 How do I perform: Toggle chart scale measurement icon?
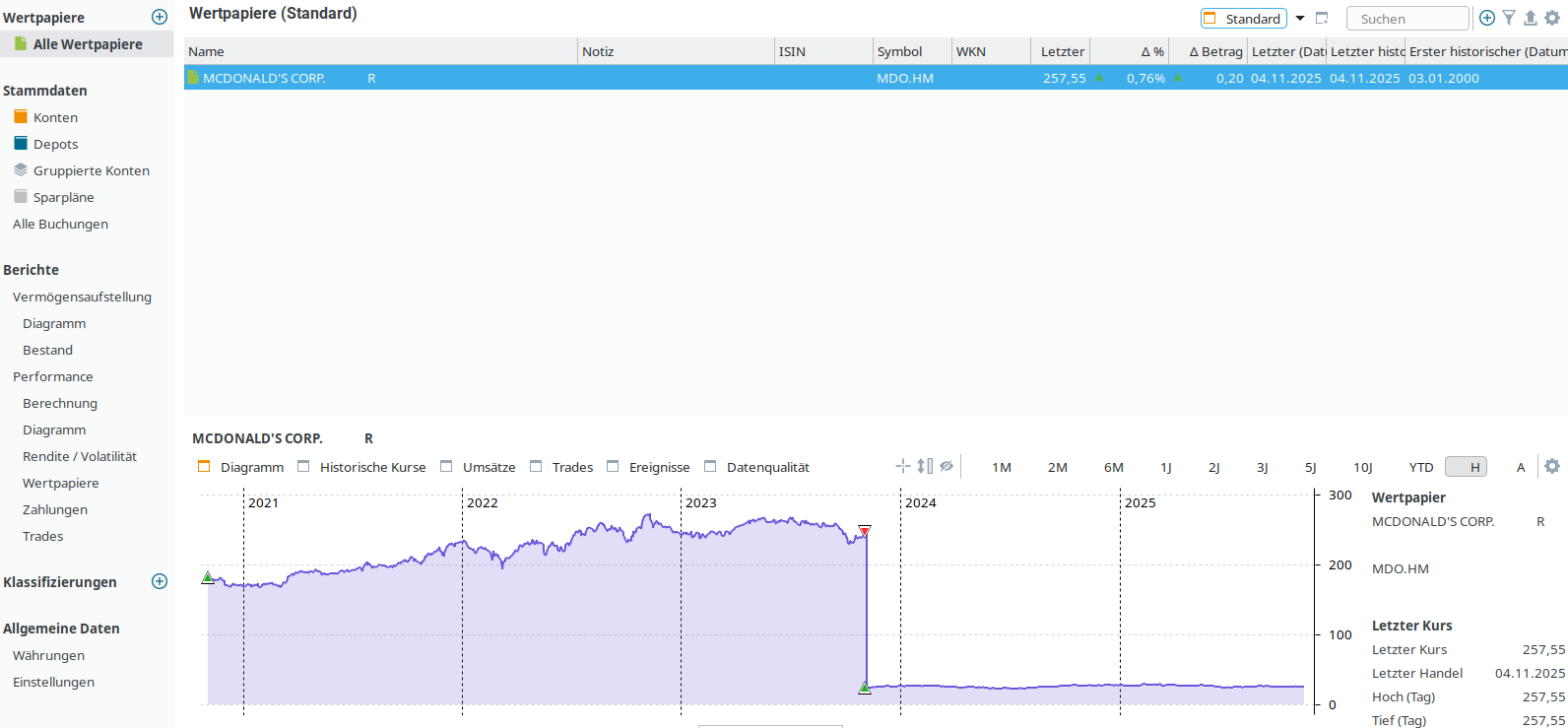tap(924, 466)
